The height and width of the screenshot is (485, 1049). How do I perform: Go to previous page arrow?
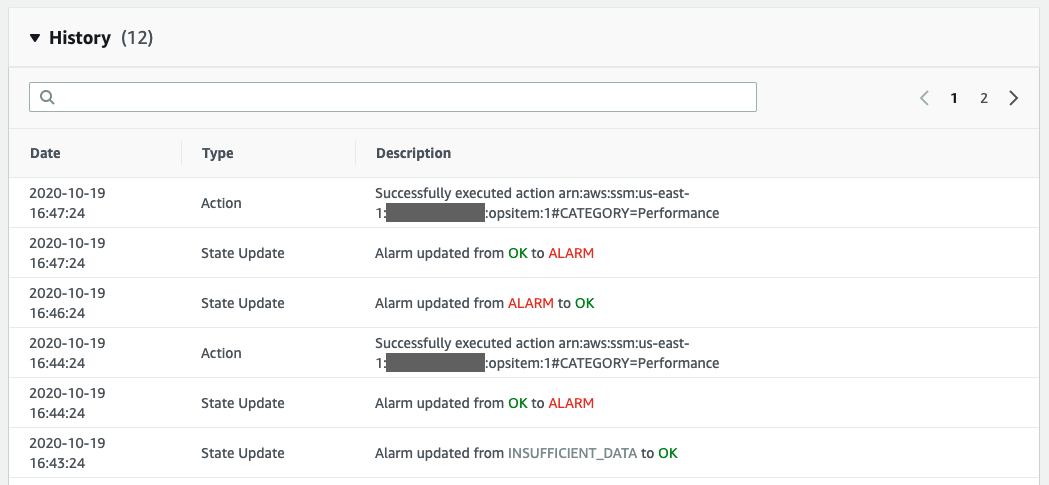tap(925, 98)
